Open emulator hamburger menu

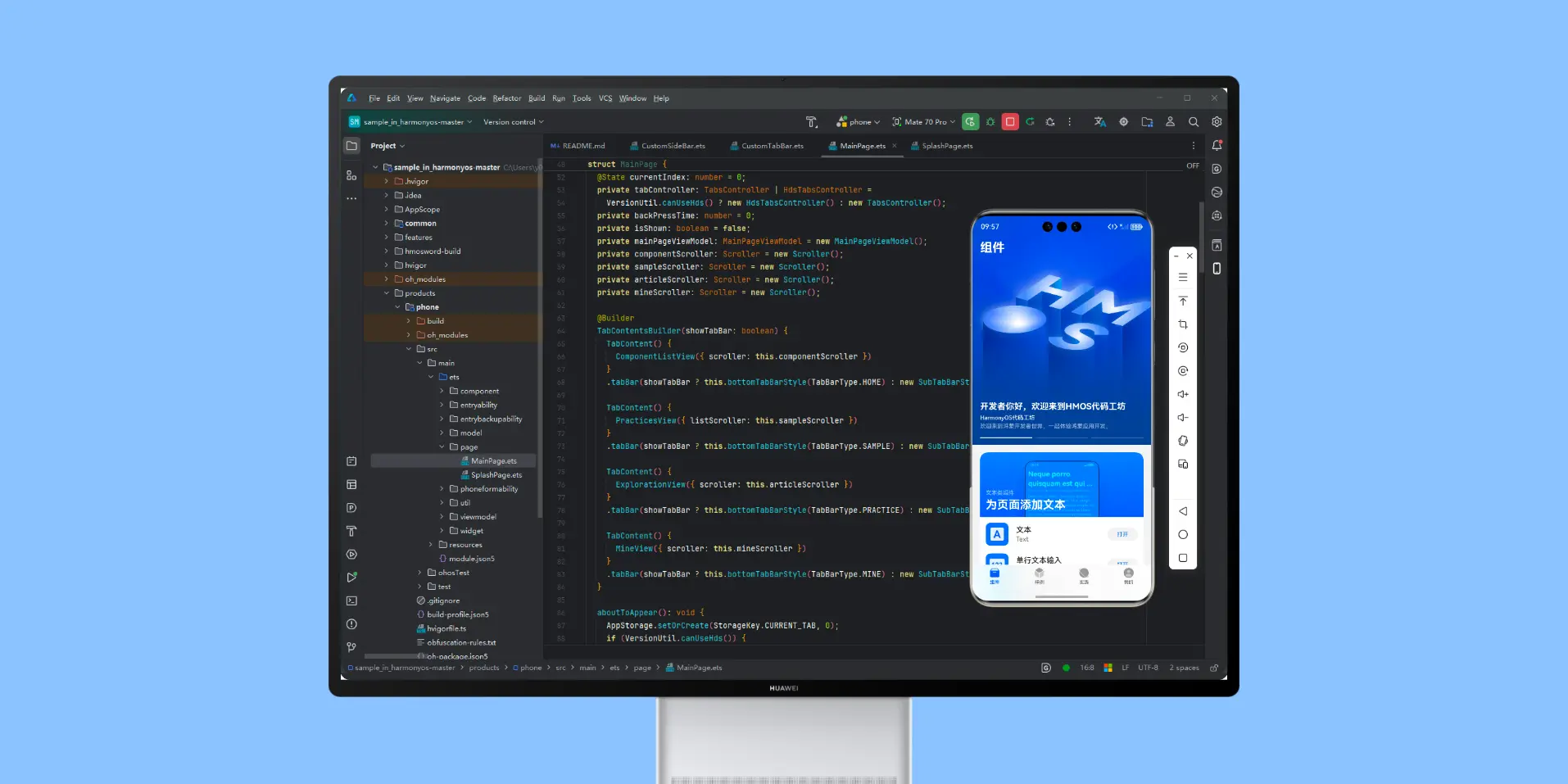[x=1183, y=277]
